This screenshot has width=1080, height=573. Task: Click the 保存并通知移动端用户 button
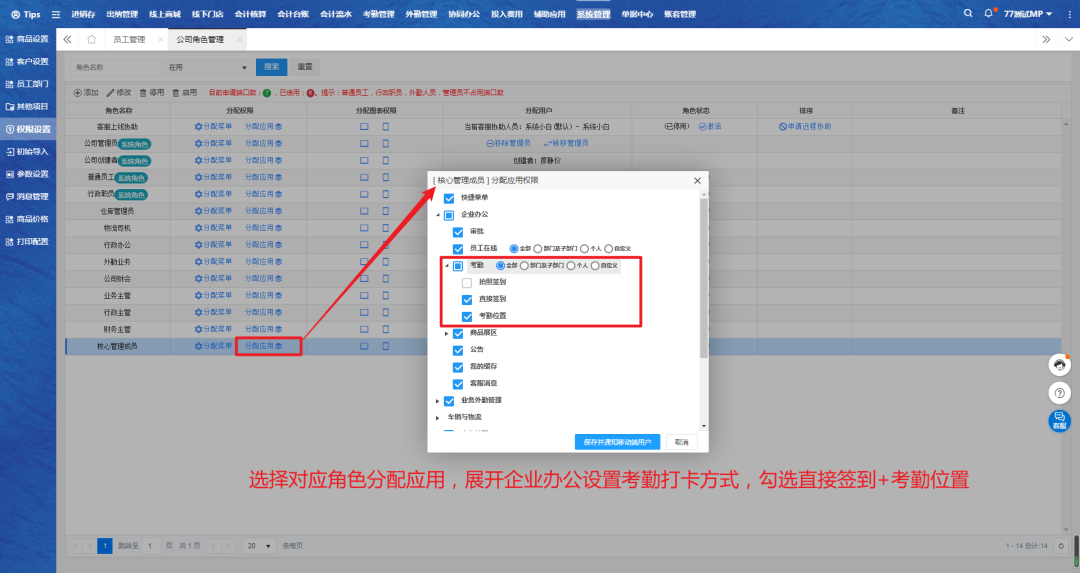point(617,441)
